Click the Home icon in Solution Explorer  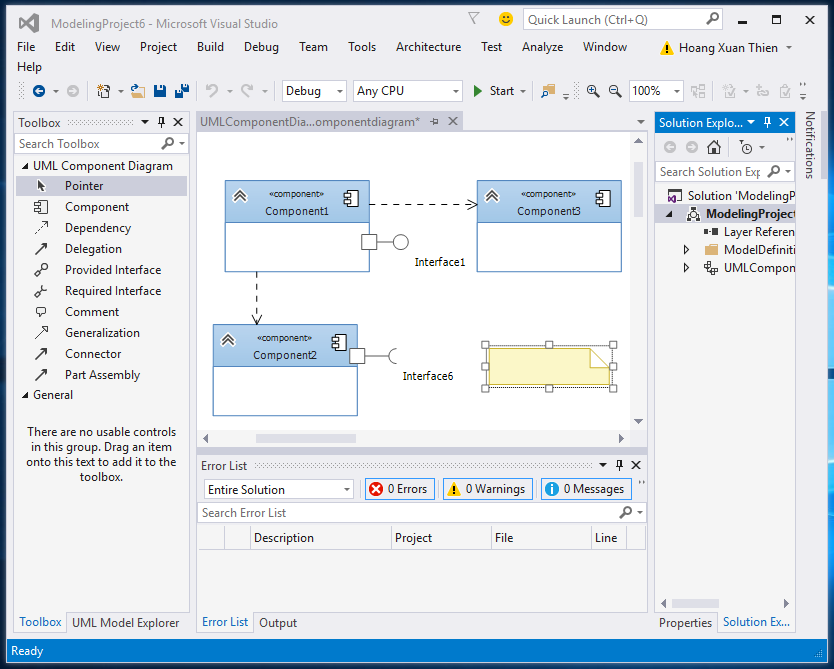(x=713, y=146)
